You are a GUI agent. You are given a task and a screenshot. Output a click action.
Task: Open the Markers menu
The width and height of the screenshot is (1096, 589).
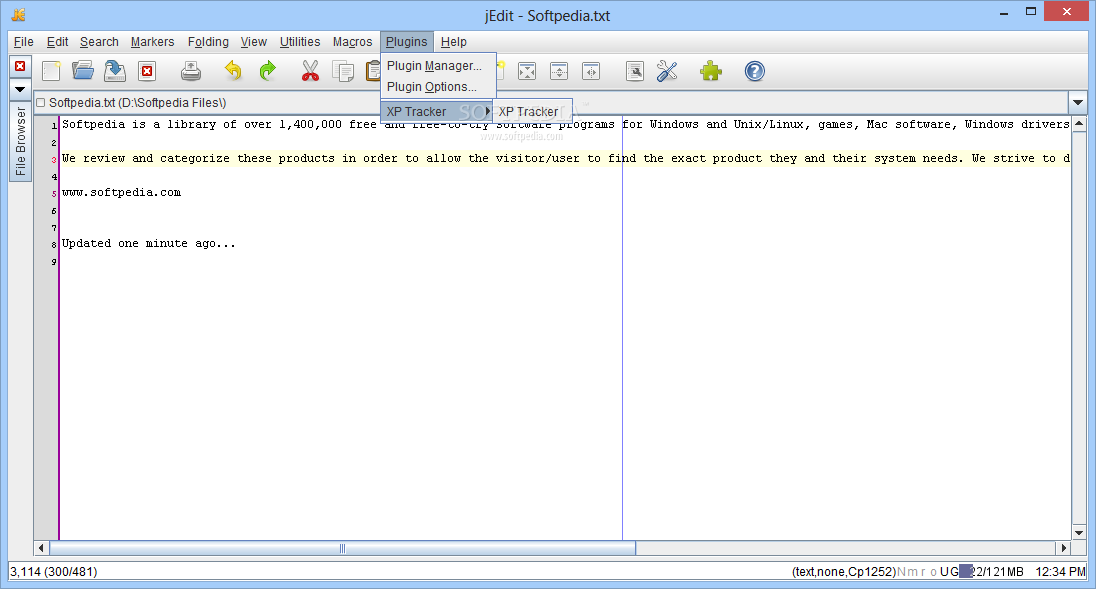coord(152,42)
